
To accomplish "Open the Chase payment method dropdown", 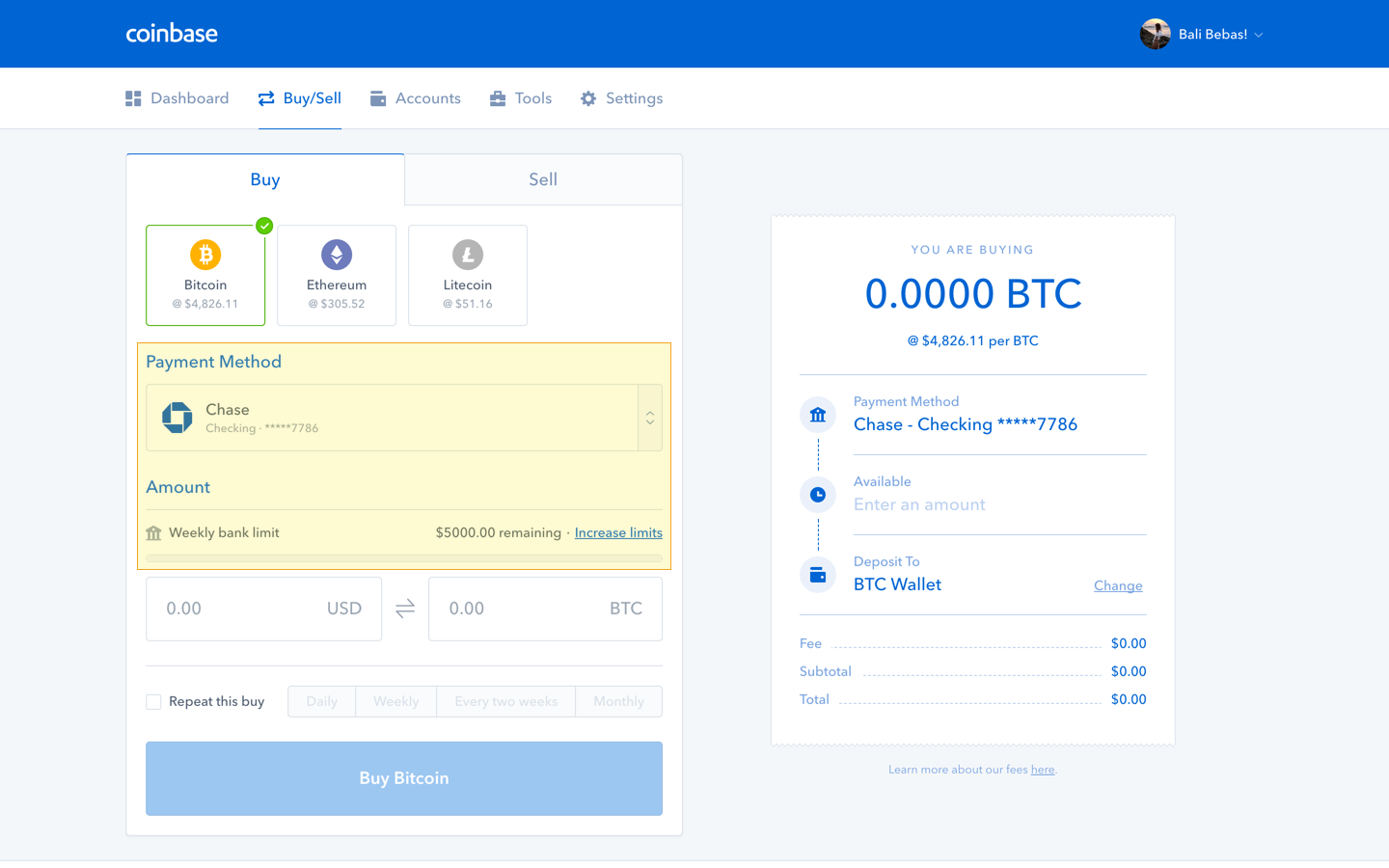I will coord(404,418).
